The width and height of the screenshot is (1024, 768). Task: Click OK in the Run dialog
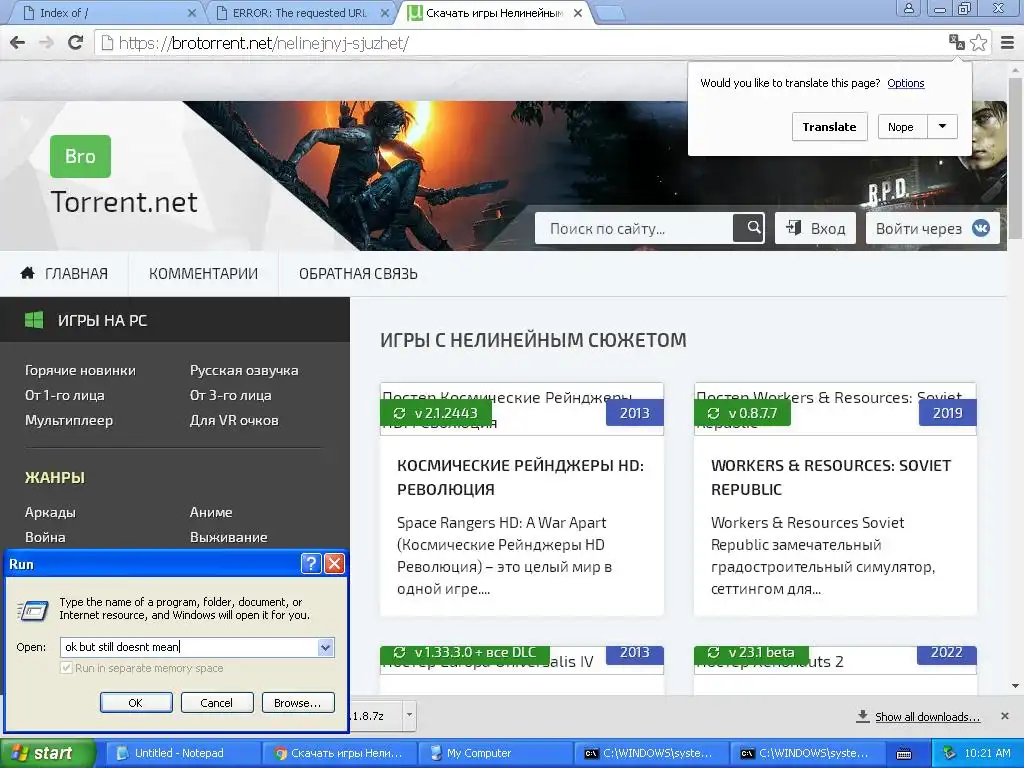click(x=136, y=703)
